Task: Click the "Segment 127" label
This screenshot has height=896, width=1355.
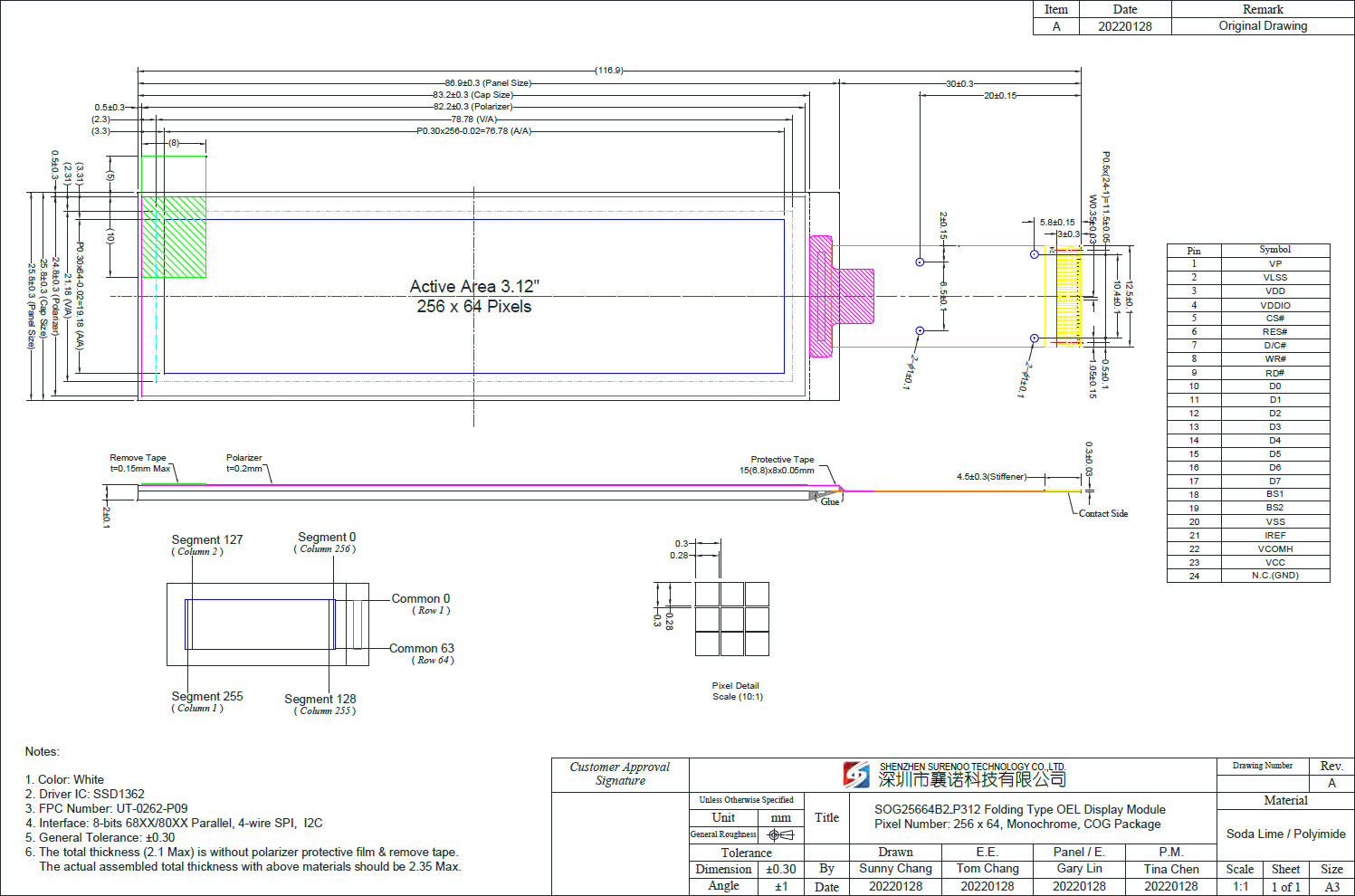Action: pyautogui.click(x=207, y=539)
